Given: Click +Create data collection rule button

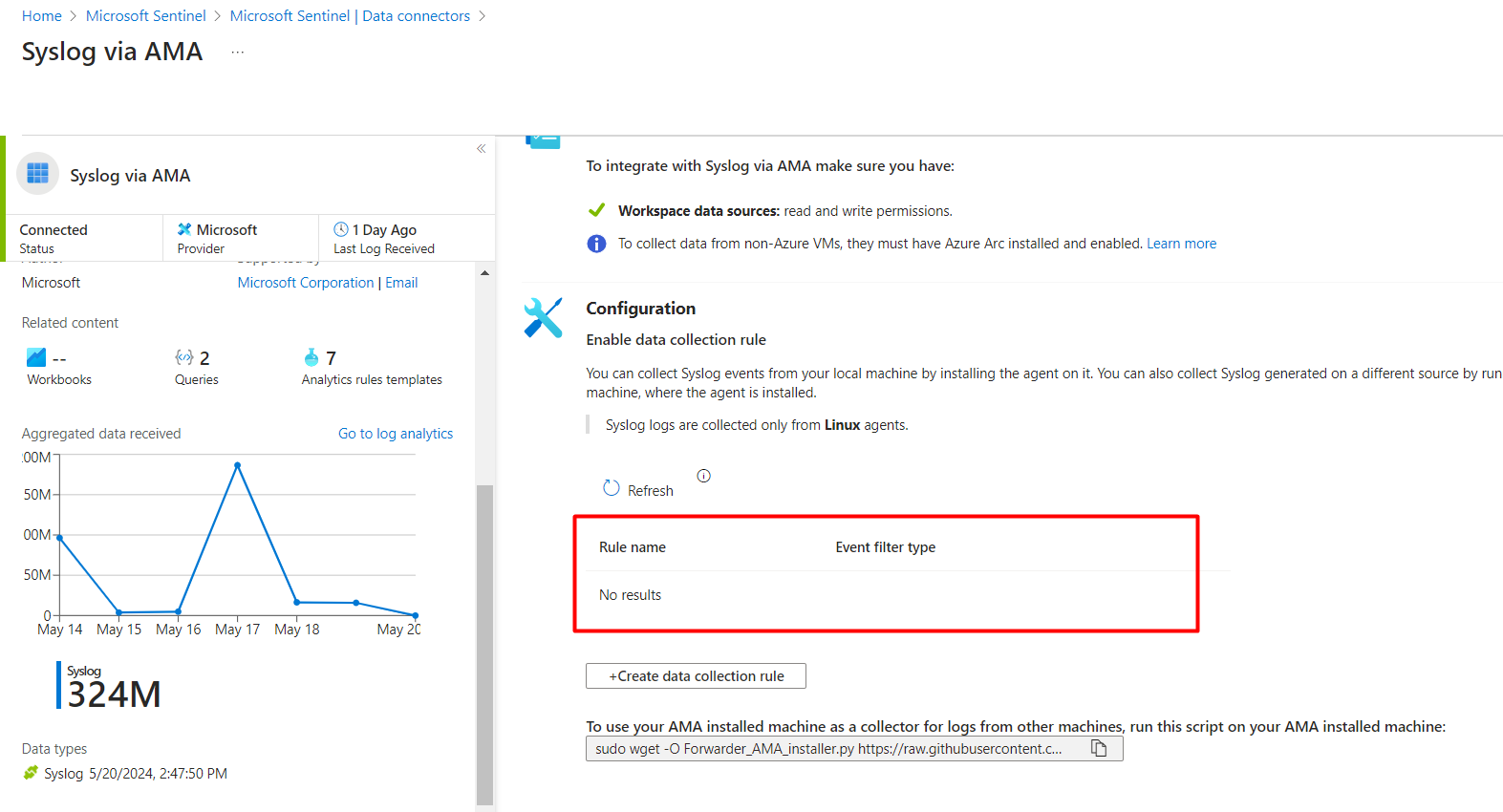Looking at the screenshot, I should 696,675.
